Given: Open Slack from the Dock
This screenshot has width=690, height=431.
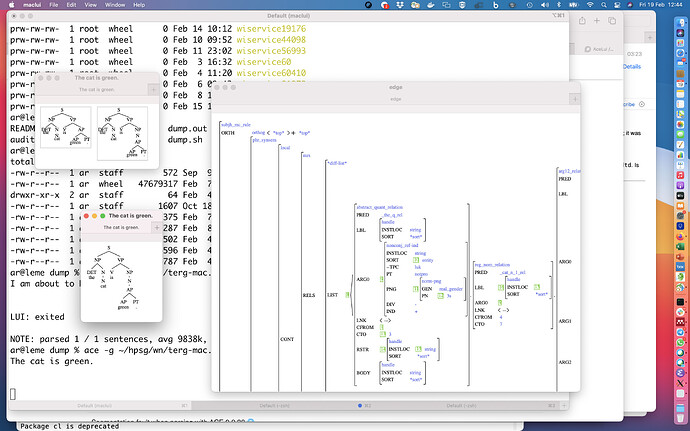Looking at the screenshot, I should click(x=680, y=312).
